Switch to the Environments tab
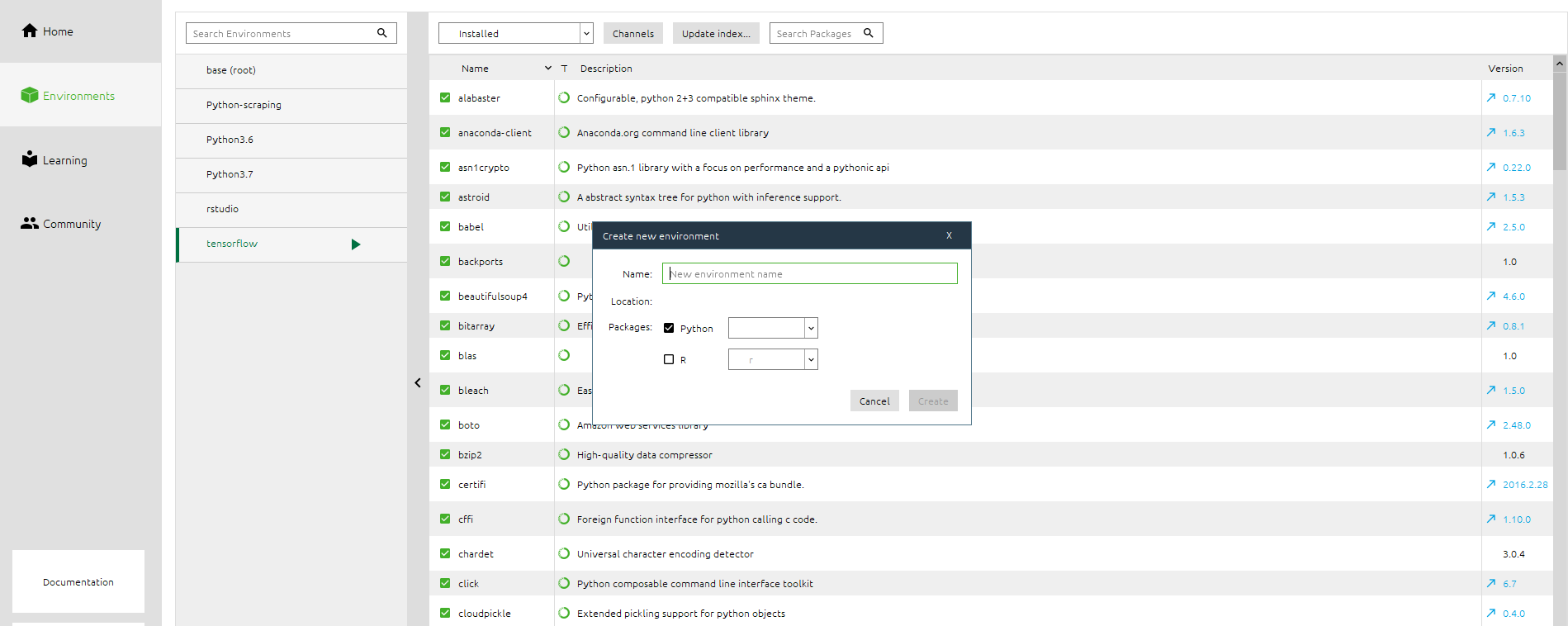 [x=78, y=96]
